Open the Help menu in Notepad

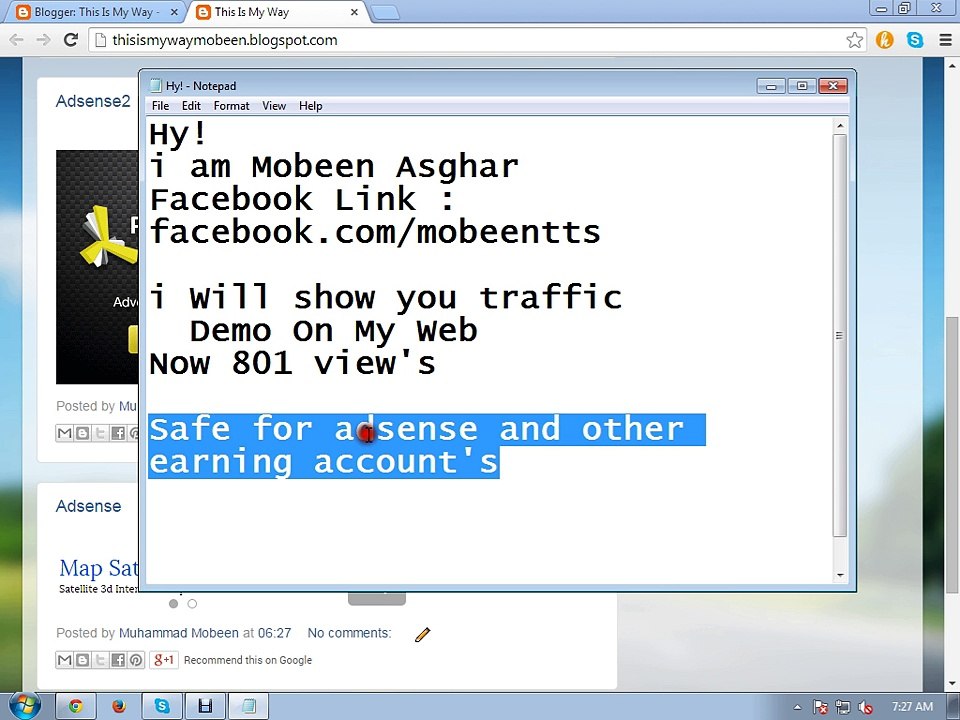[310, 106]
